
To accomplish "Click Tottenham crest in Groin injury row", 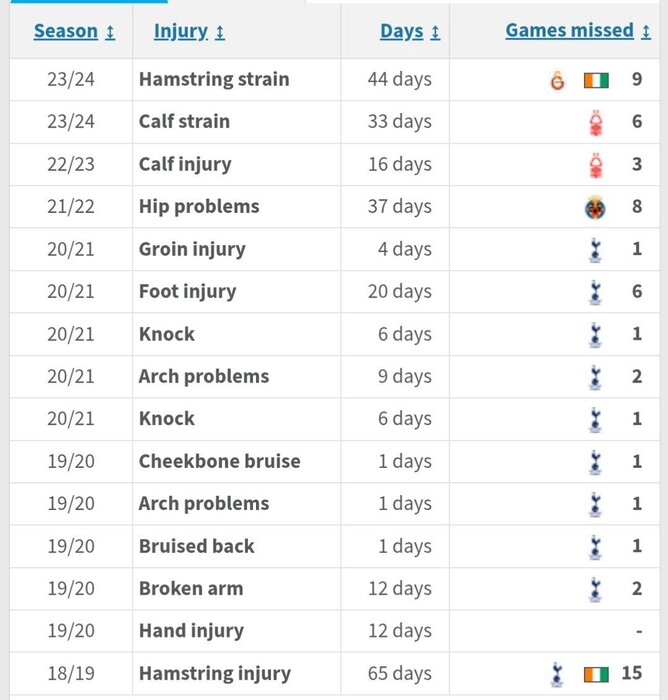I will [x=595, y=250].
